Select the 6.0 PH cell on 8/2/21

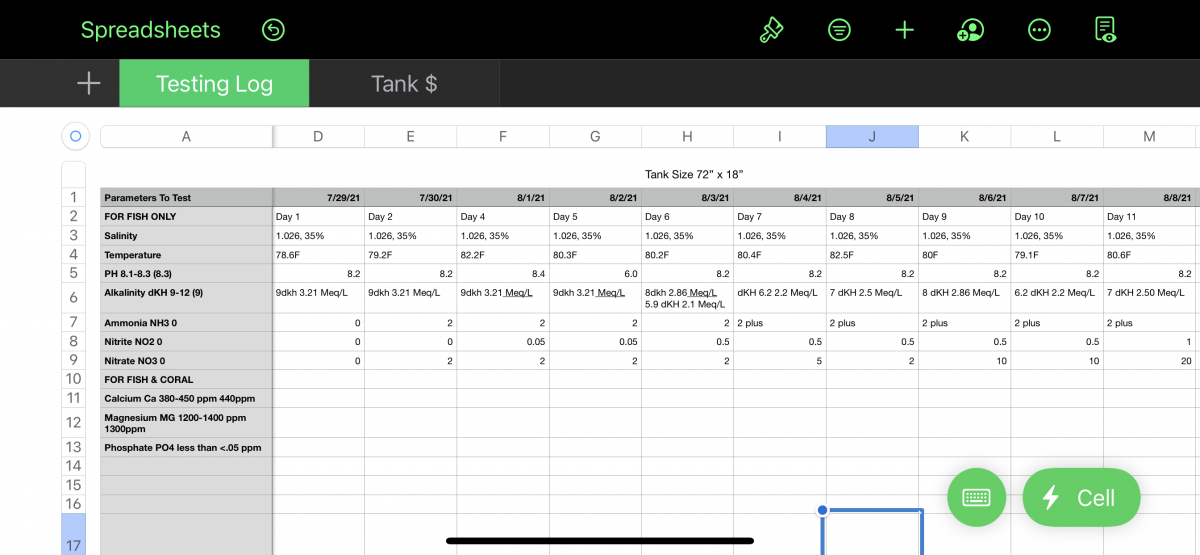tap(595, 273)
